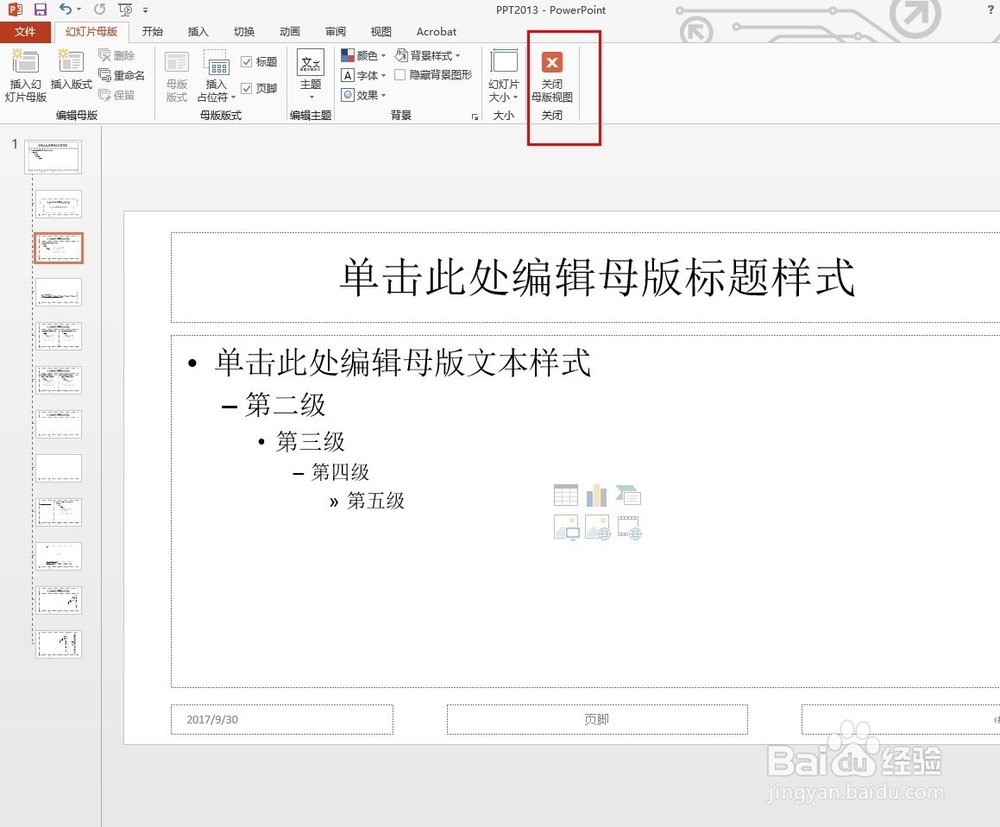Toggle 页脚 checkbox in ribbon

coord(247,89)
